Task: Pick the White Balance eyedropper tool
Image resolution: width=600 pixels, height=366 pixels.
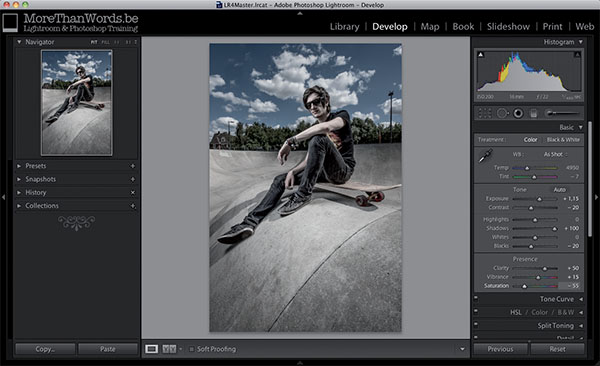Action: point(485,156)
